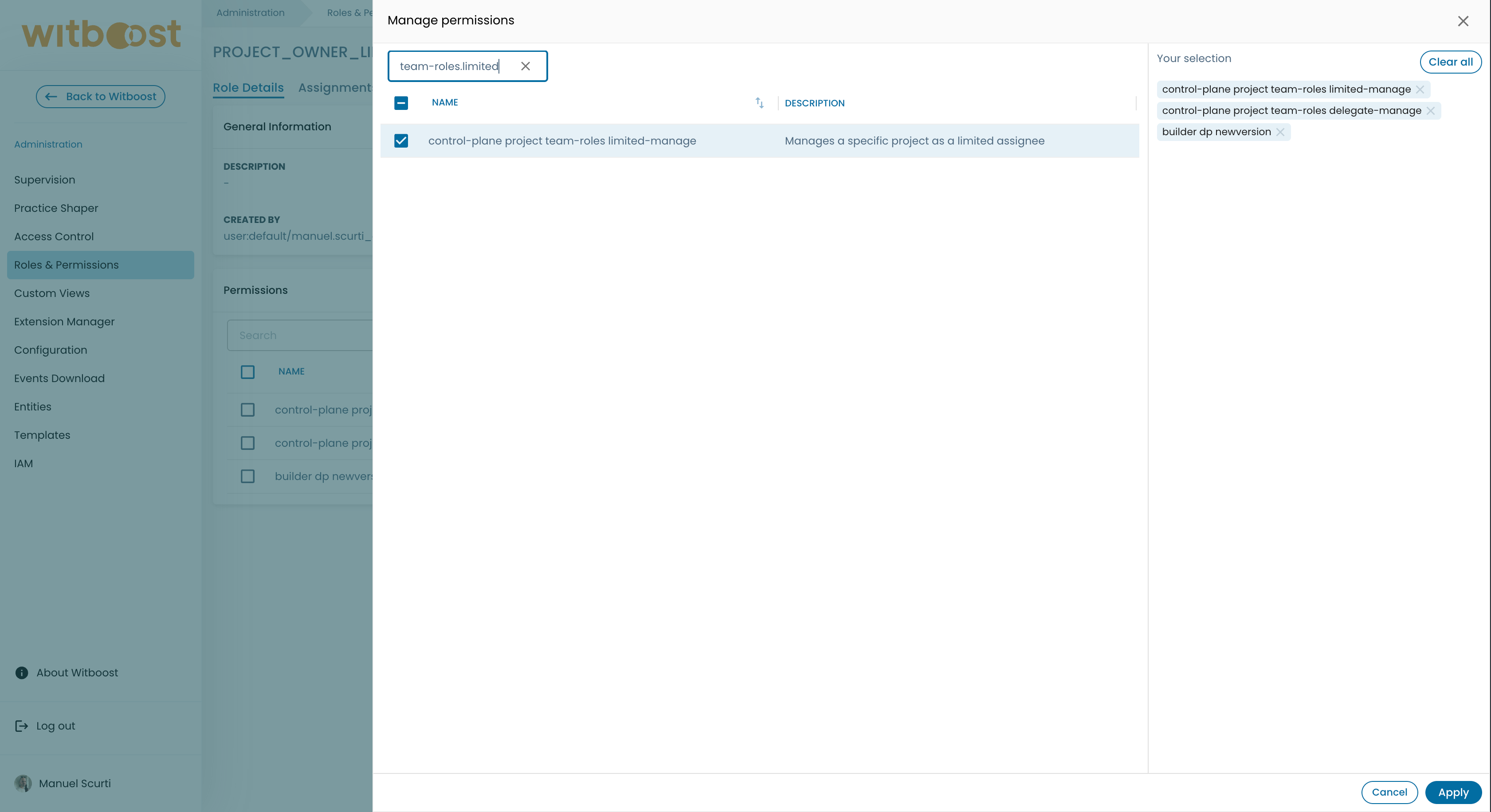This screenshot has height=812, width=1491.
Task: Remove builder dp newversion chip
Action: point(1280,132)
